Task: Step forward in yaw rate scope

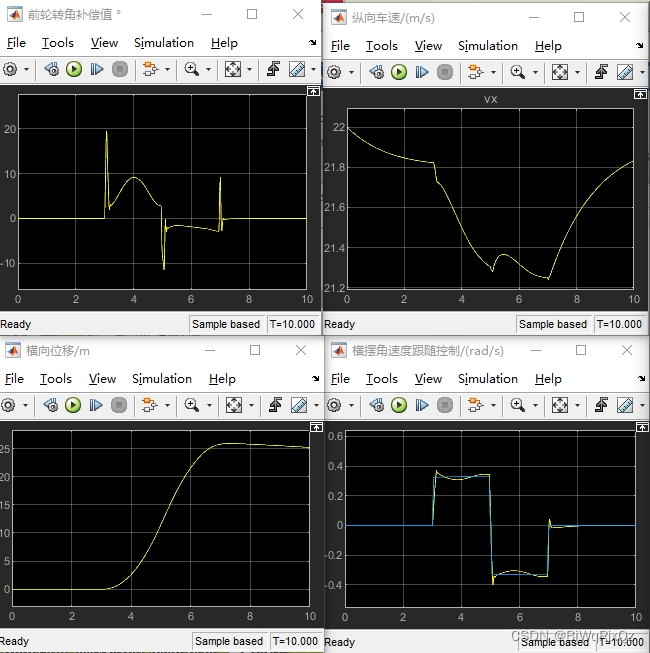Action: point(421,405)
